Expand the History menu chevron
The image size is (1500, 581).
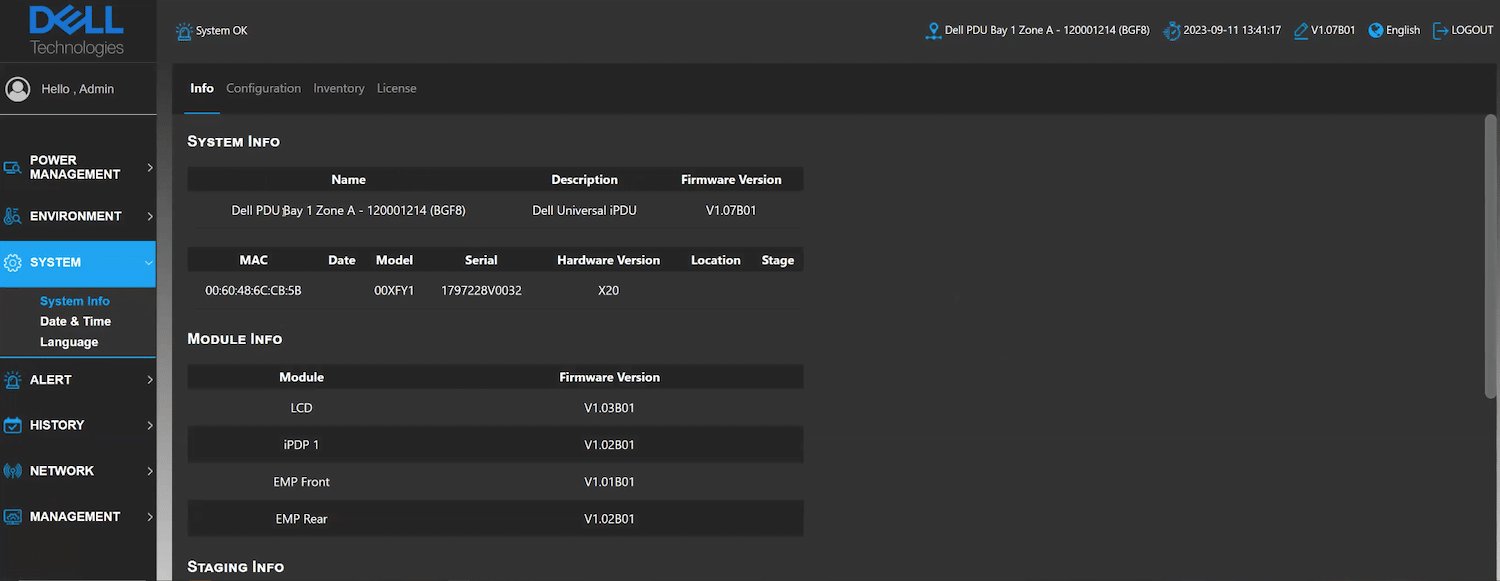coord(150,425)
